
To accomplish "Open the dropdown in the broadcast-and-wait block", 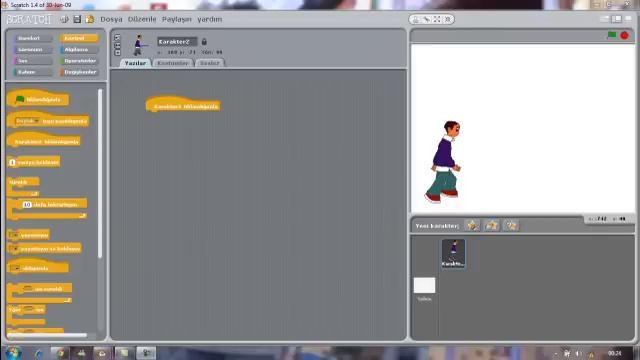I will [x=14, y=249].
